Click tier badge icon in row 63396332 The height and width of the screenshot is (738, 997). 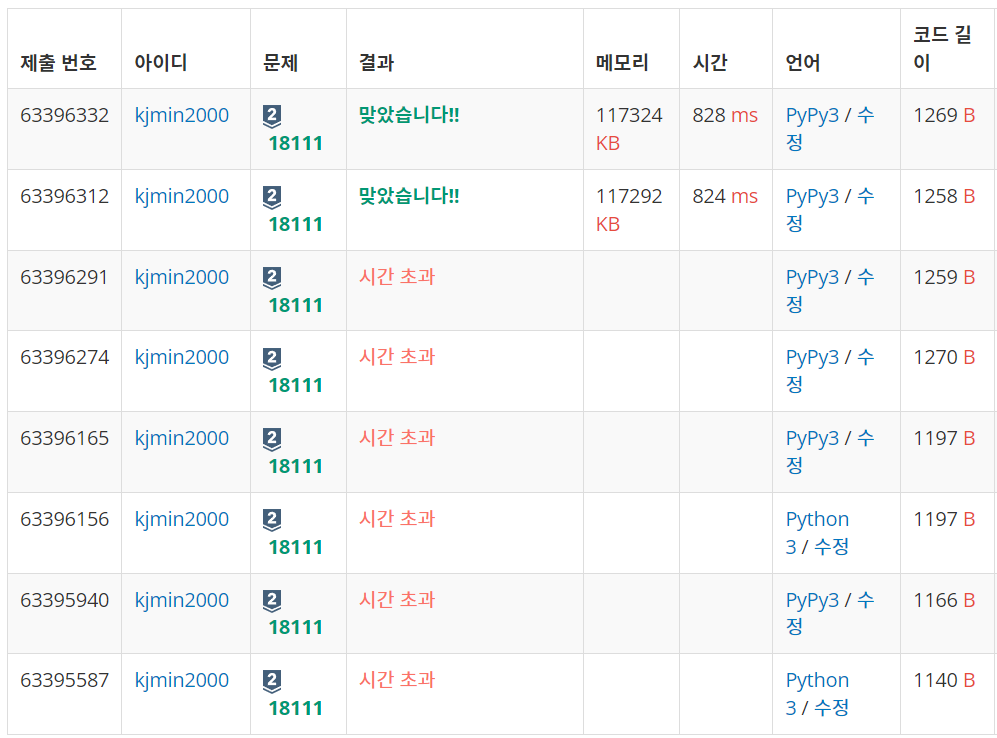point(272,116)
